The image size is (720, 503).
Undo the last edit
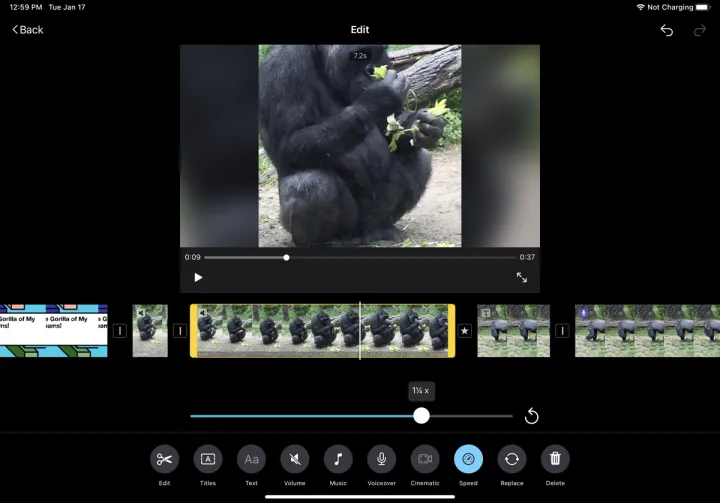[x=667, y=30]
